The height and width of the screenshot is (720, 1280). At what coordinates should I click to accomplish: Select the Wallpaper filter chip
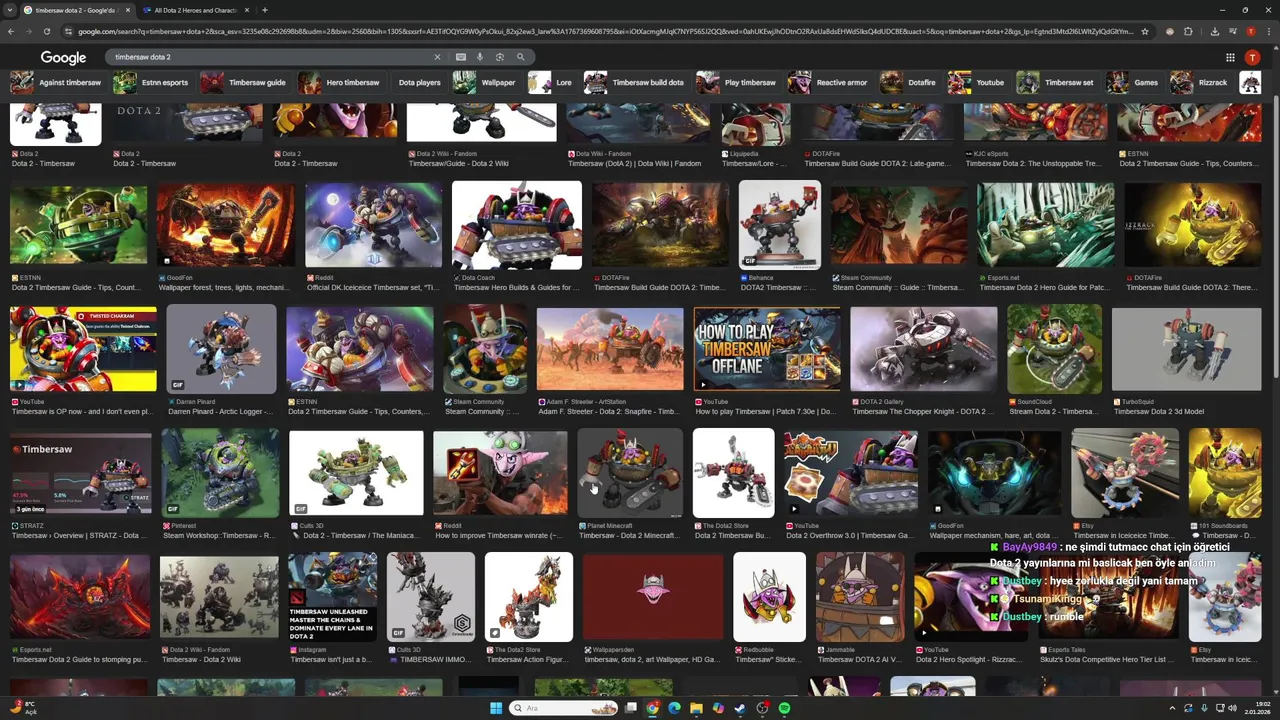tap(486, 82)
